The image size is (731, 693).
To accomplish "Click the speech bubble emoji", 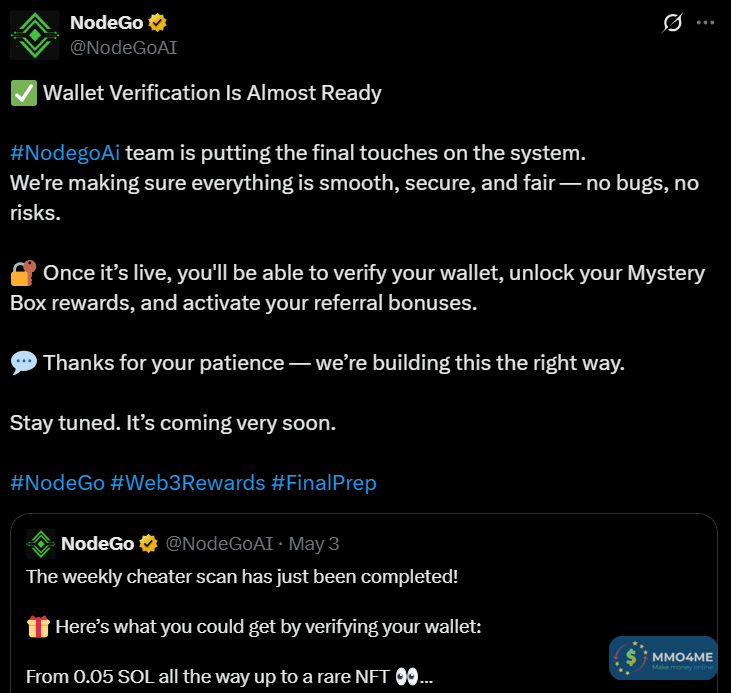I will pyautogui.click(x=23, y=363).
